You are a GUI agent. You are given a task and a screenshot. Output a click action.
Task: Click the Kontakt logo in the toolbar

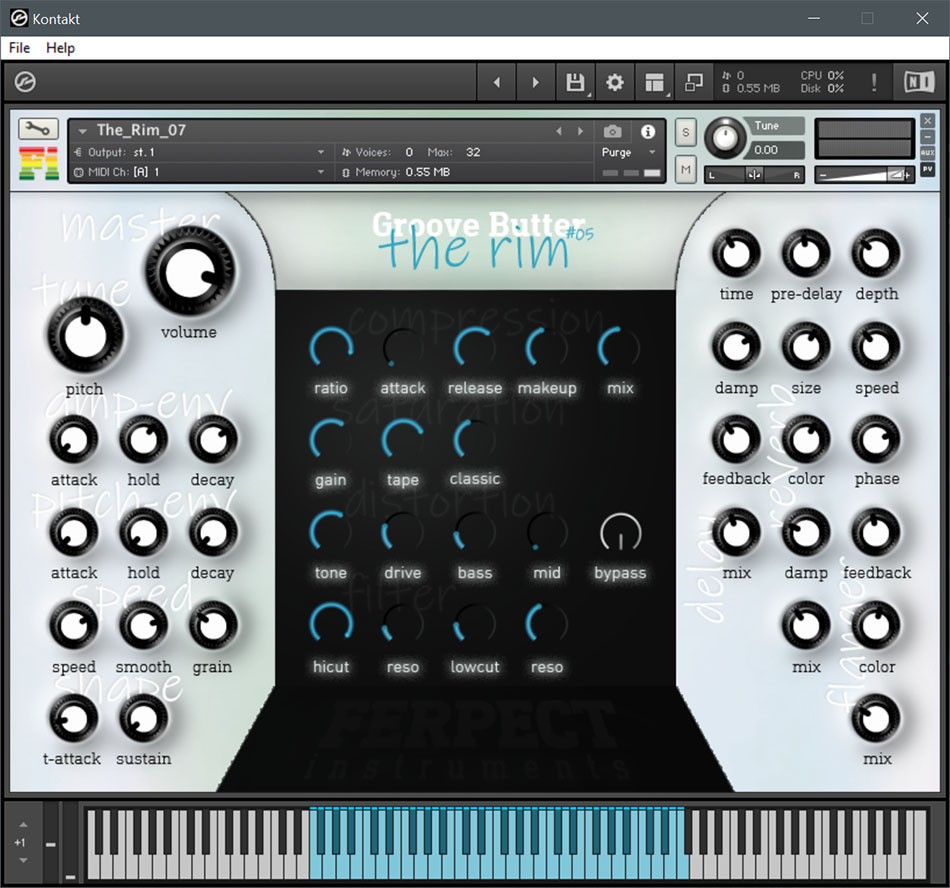click(x=25, y=82)
